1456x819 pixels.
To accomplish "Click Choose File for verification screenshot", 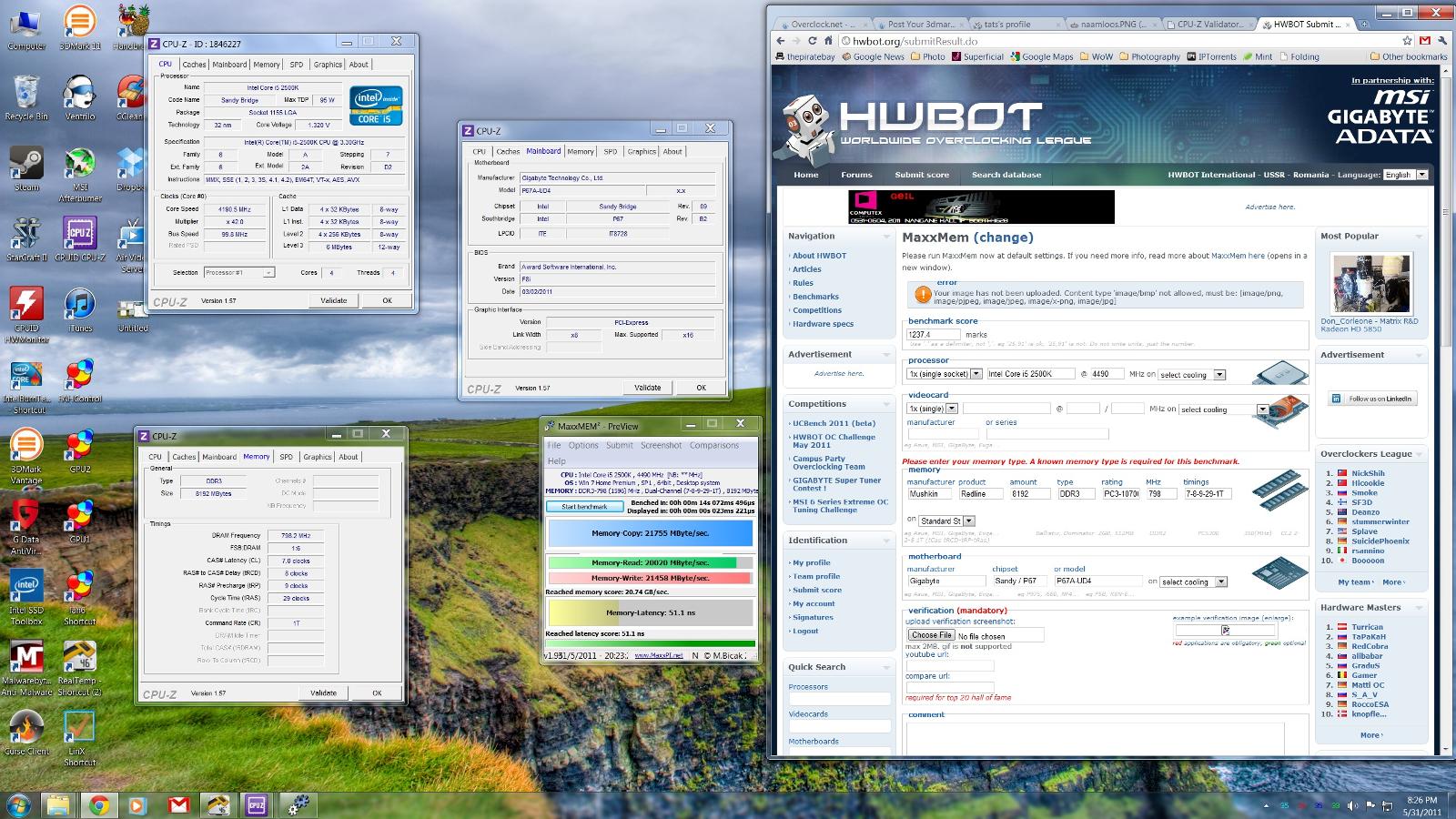I will 931,635.
